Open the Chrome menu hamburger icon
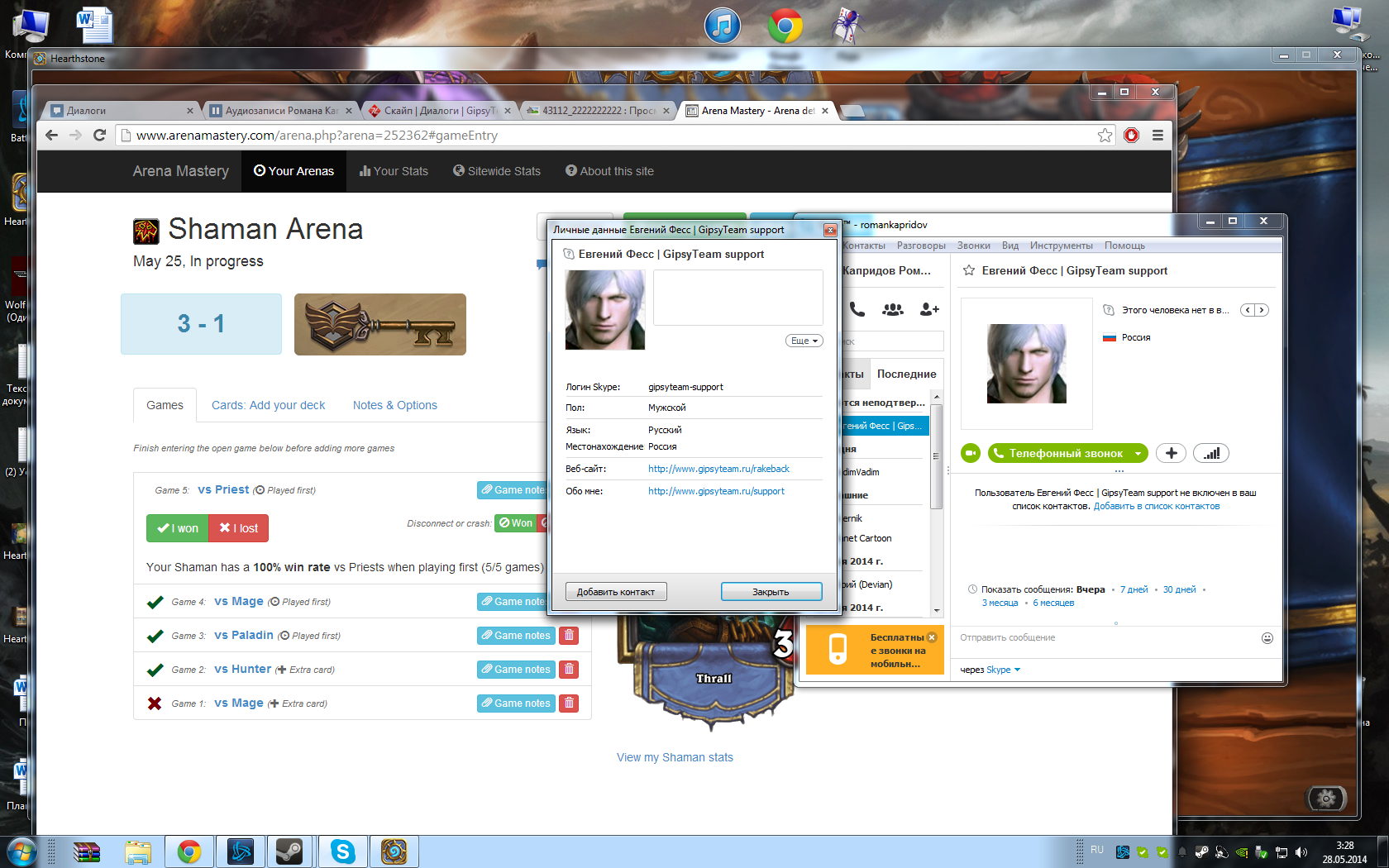This screenshot has width=1389, height=868. [1157, 136]
